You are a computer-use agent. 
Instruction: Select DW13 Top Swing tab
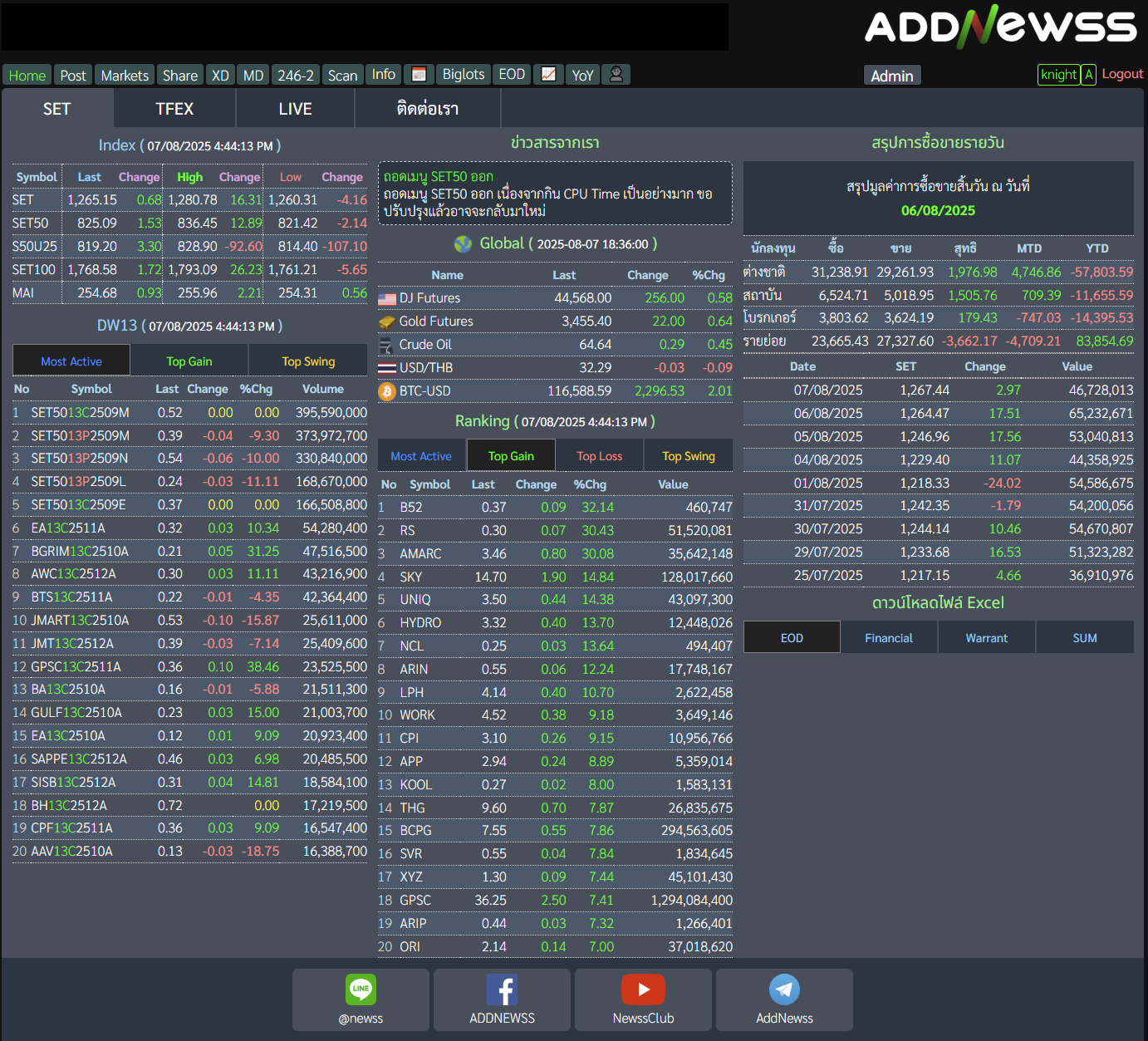point(308,361)
